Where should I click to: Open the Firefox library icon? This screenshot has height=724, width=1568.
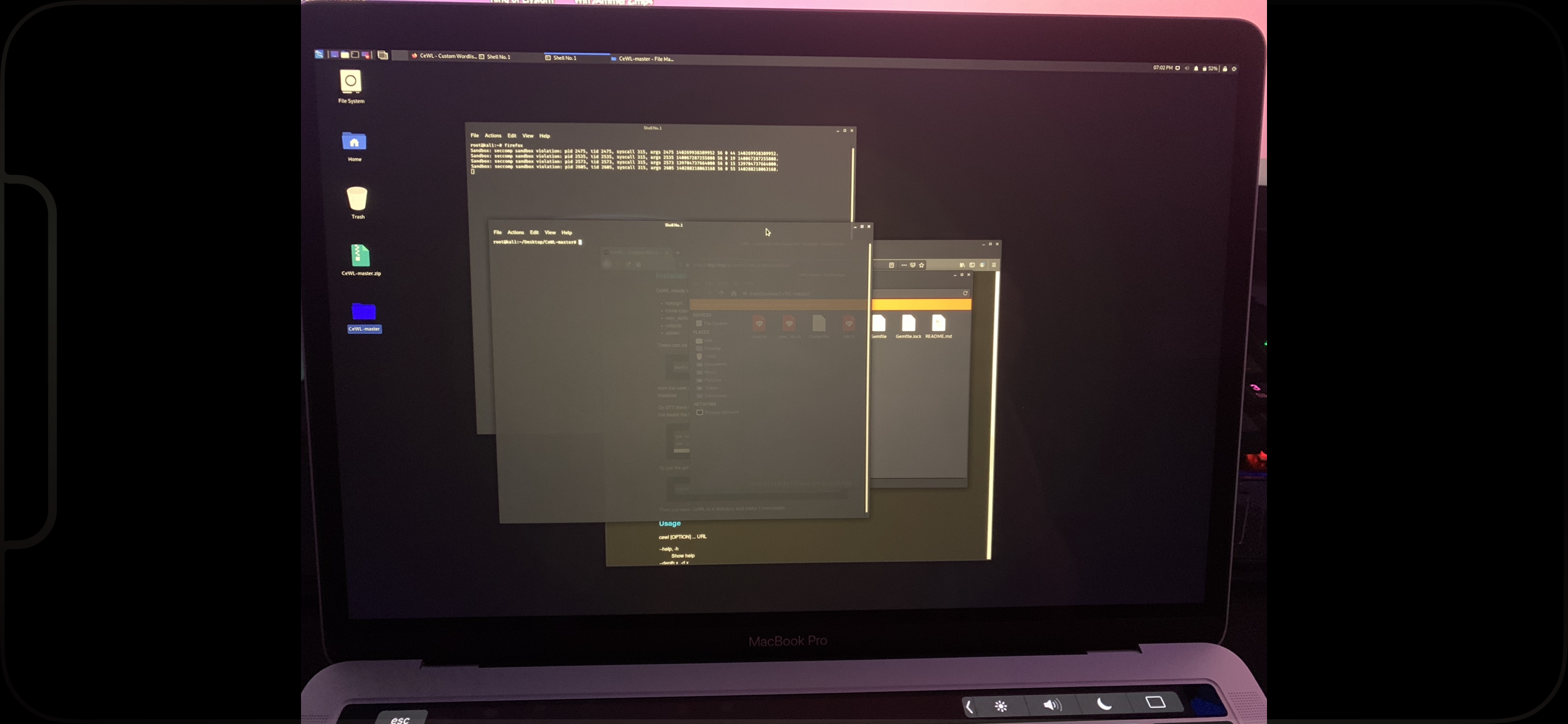pos(962,265)
